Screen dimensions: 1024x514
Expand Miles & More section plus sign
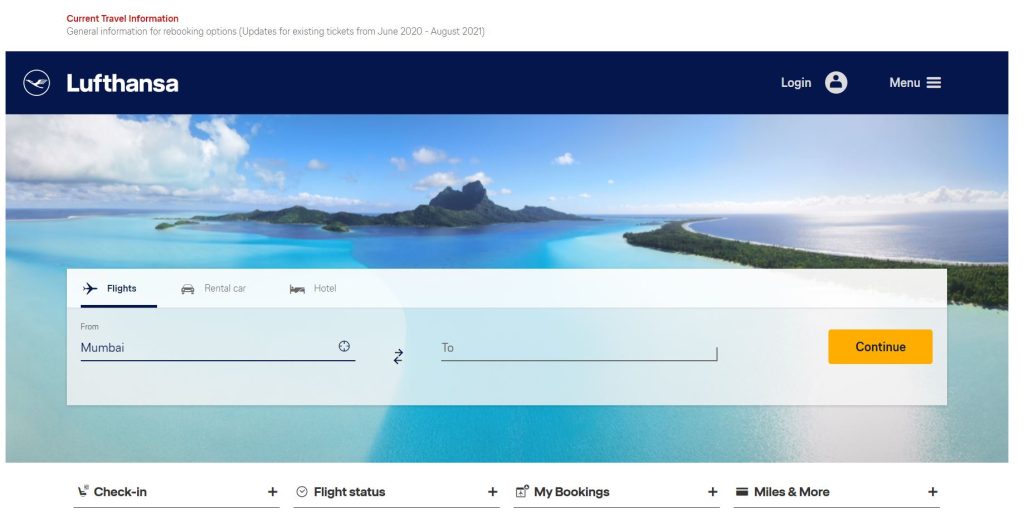point(933,492)
